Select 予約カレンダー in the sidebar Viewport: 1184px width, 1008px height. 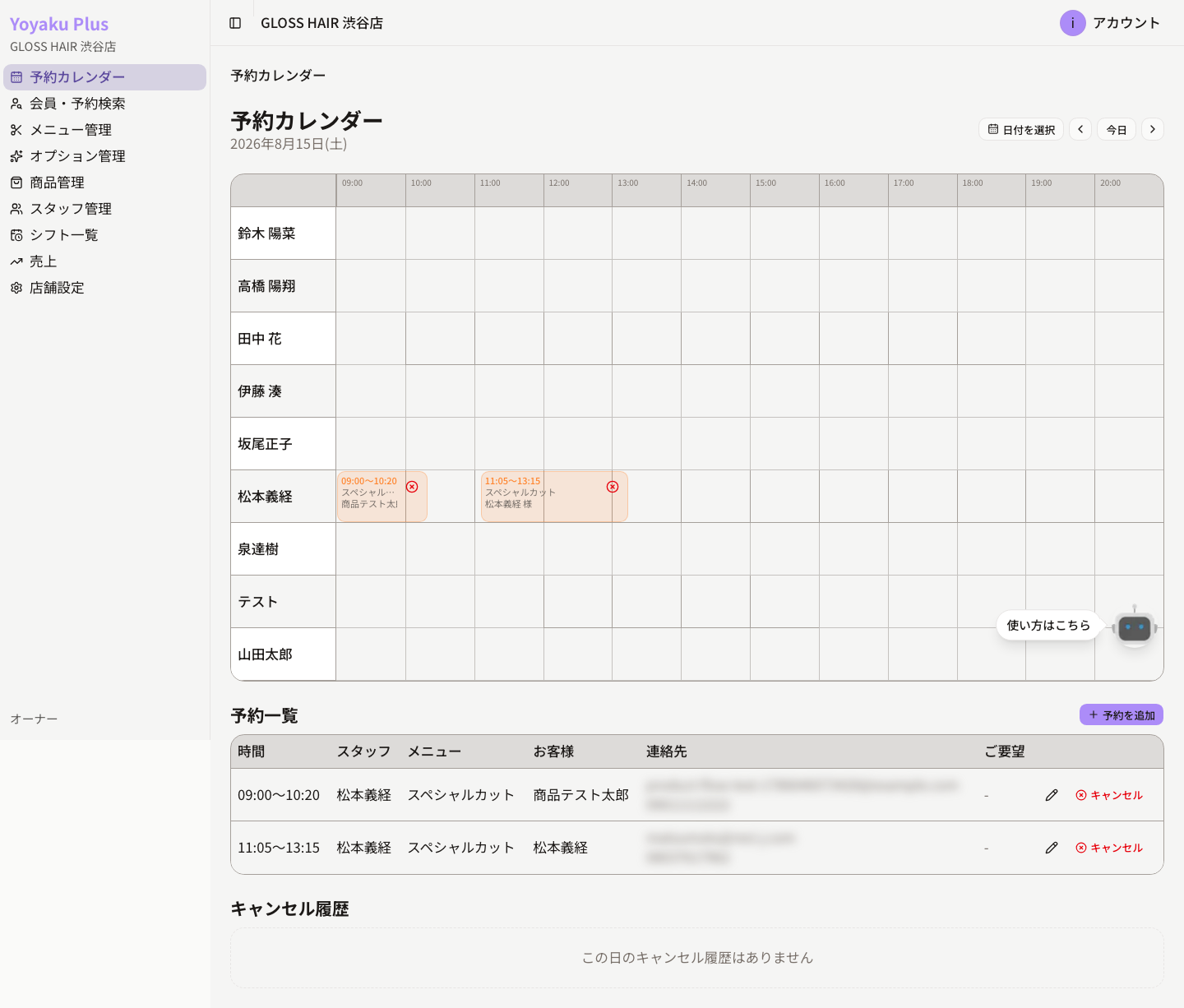[104, 77]
